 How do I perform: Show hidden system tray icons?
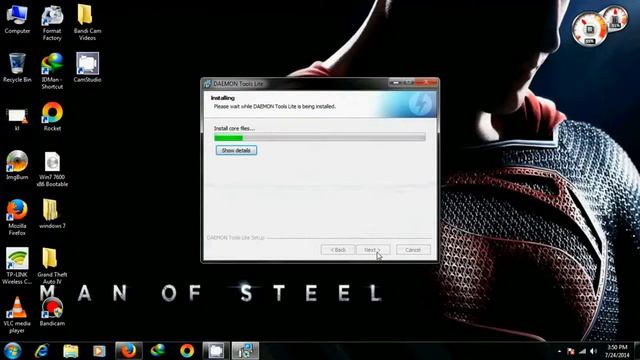coord(559,351)
